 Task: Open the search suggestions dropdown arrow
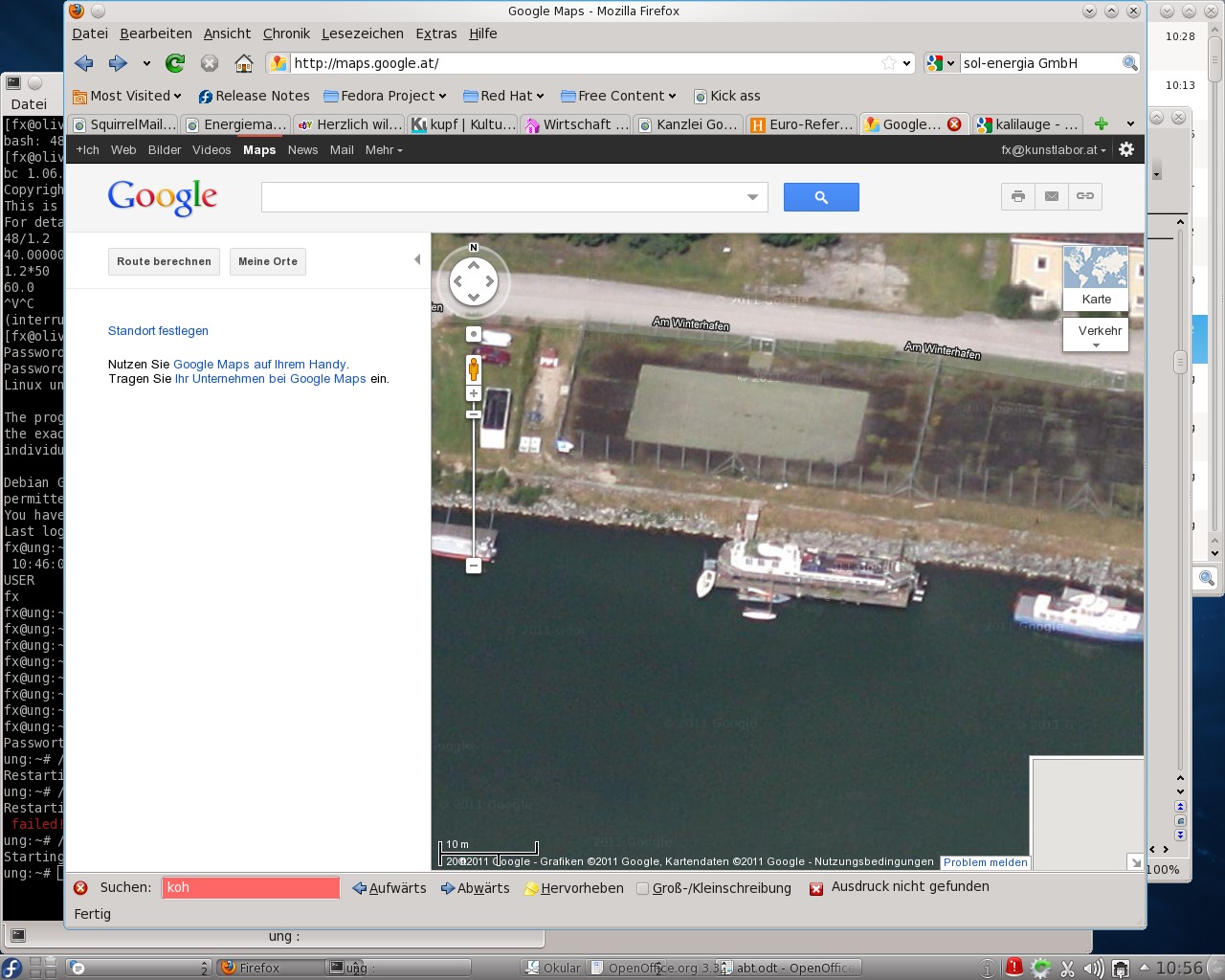(x=752, y=197)
